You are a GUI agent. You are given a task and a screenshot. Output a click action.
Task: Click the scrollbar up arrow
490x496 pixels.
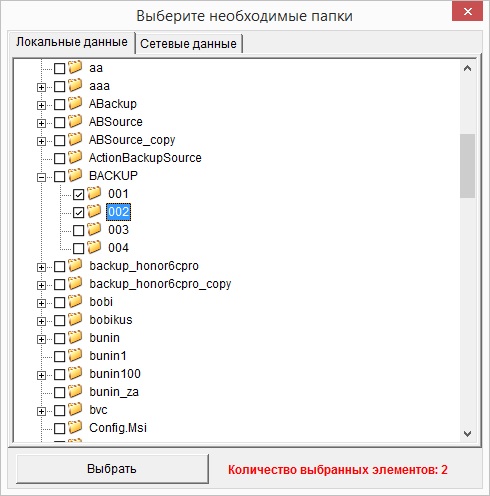pos(467,68)
